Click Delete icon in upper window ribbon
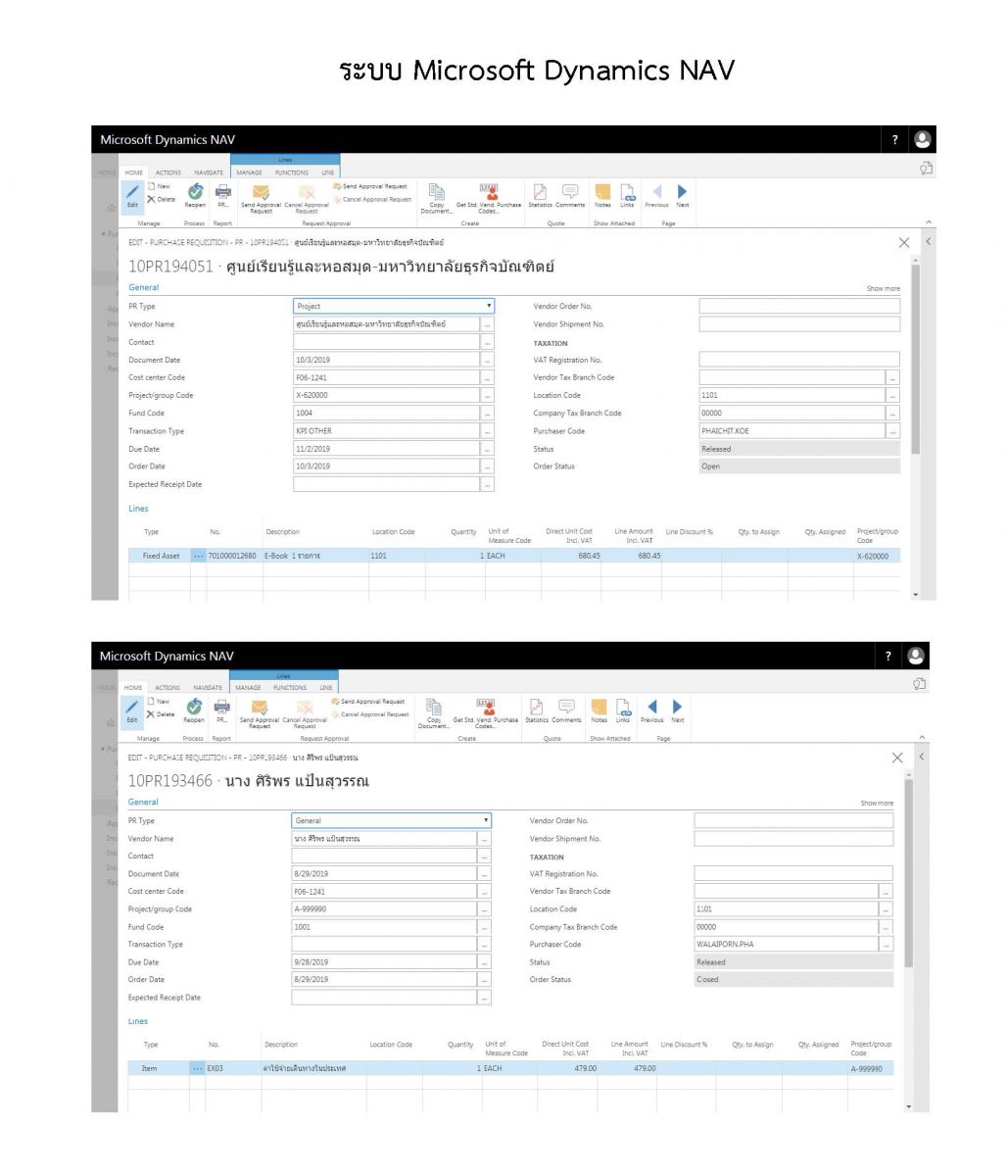 pyautogui.click(x=162, y=199)
